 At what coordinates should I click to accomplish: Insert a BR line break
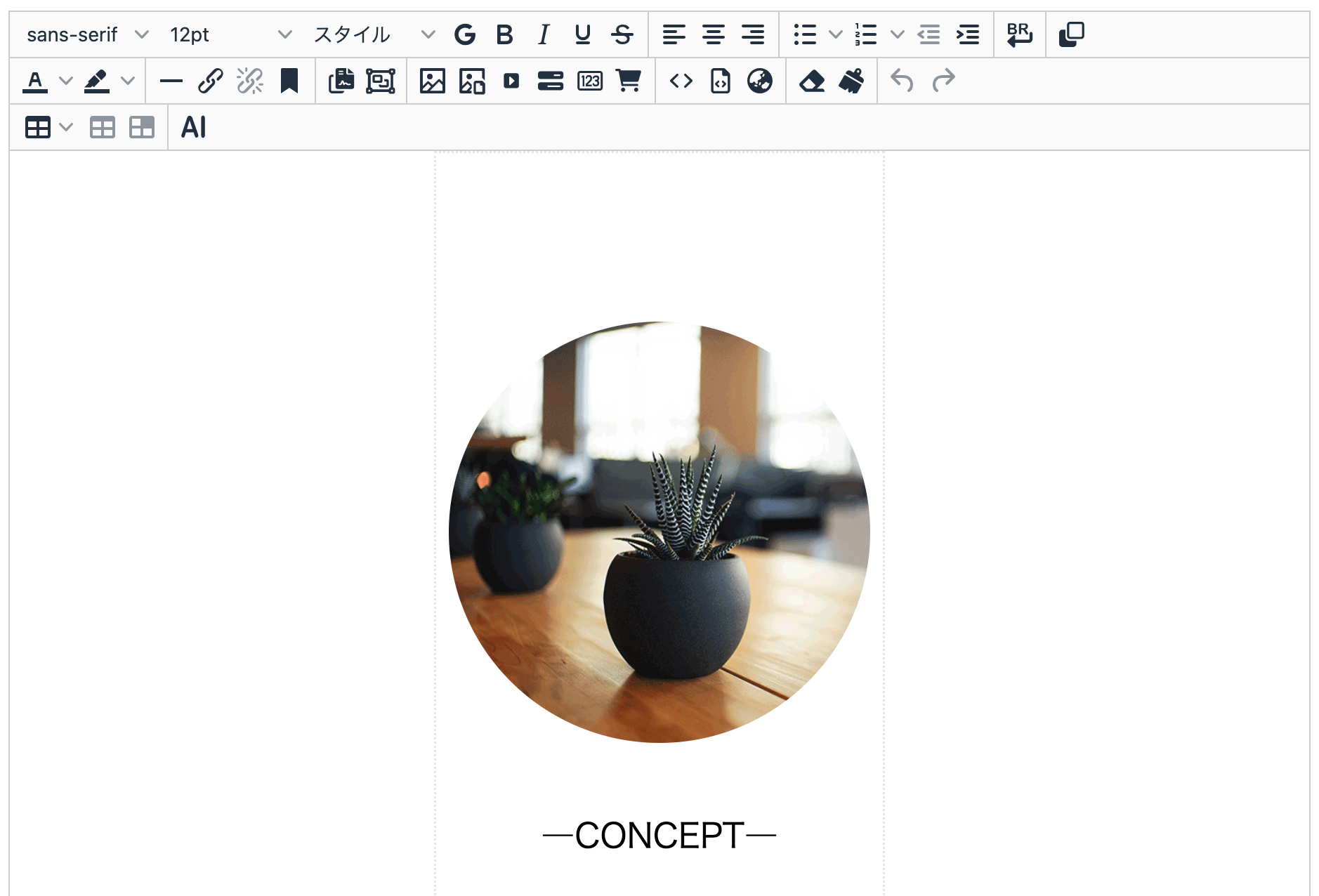(1019, 34)
